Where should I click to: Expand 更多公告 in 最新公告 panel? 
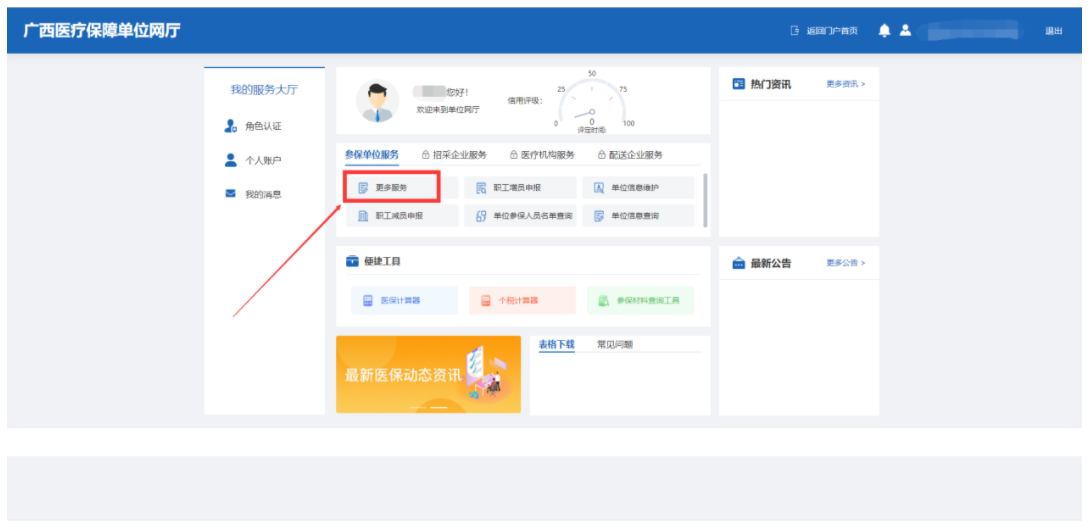845,263
